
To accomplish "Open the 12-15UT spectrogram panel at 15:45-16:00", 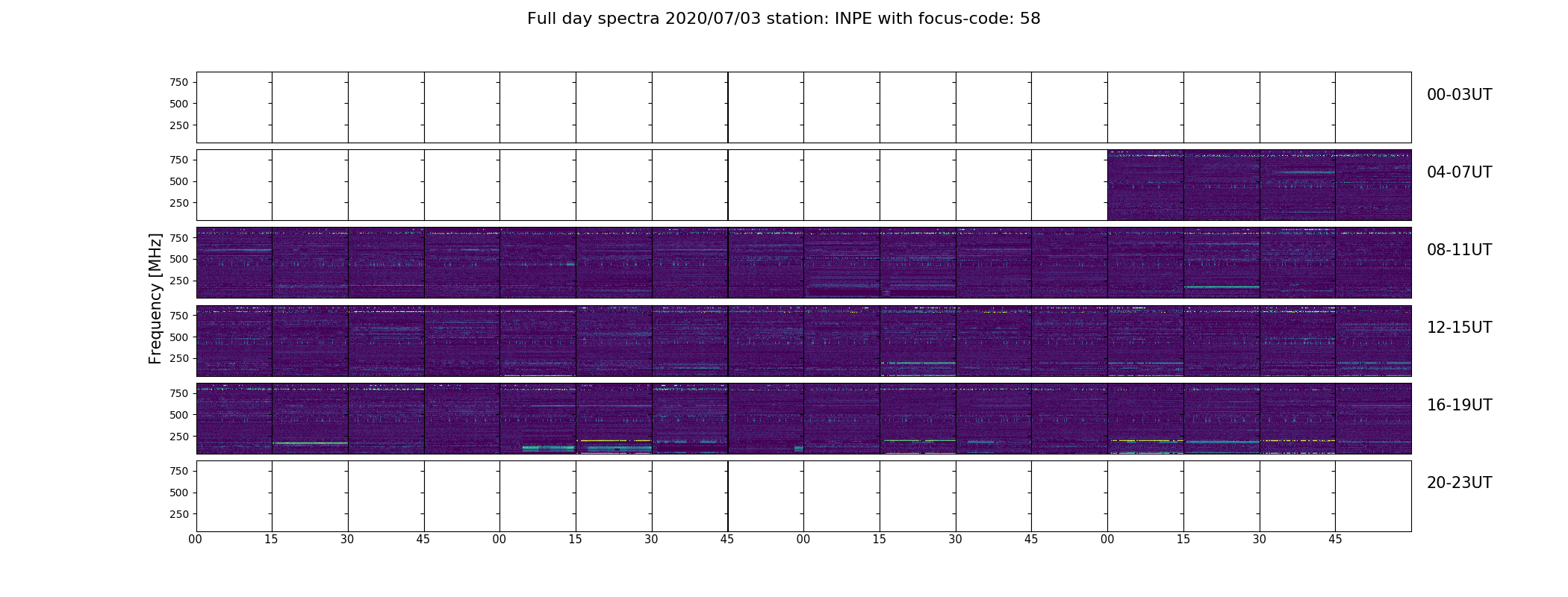I will pos(1373,340).
